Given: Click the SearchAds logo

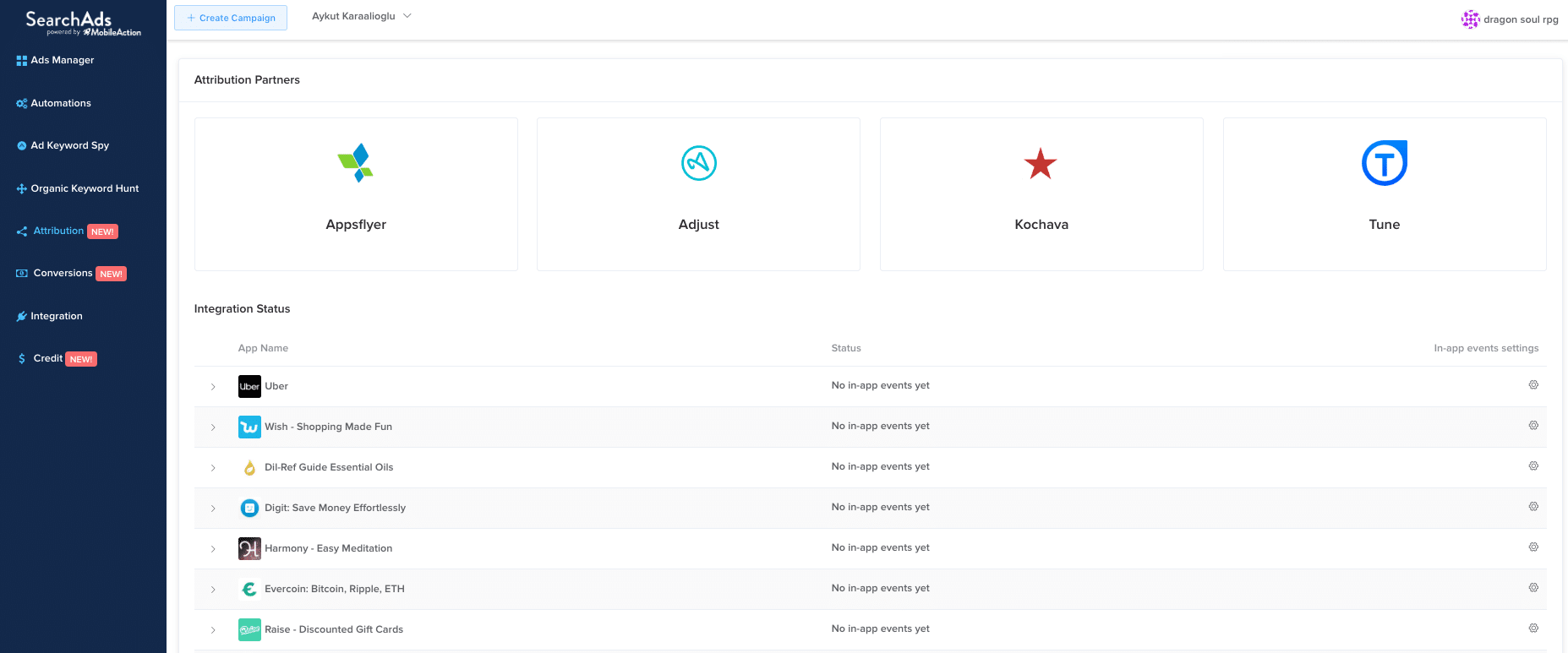Looking at the screenshot, I should point(83,23).
